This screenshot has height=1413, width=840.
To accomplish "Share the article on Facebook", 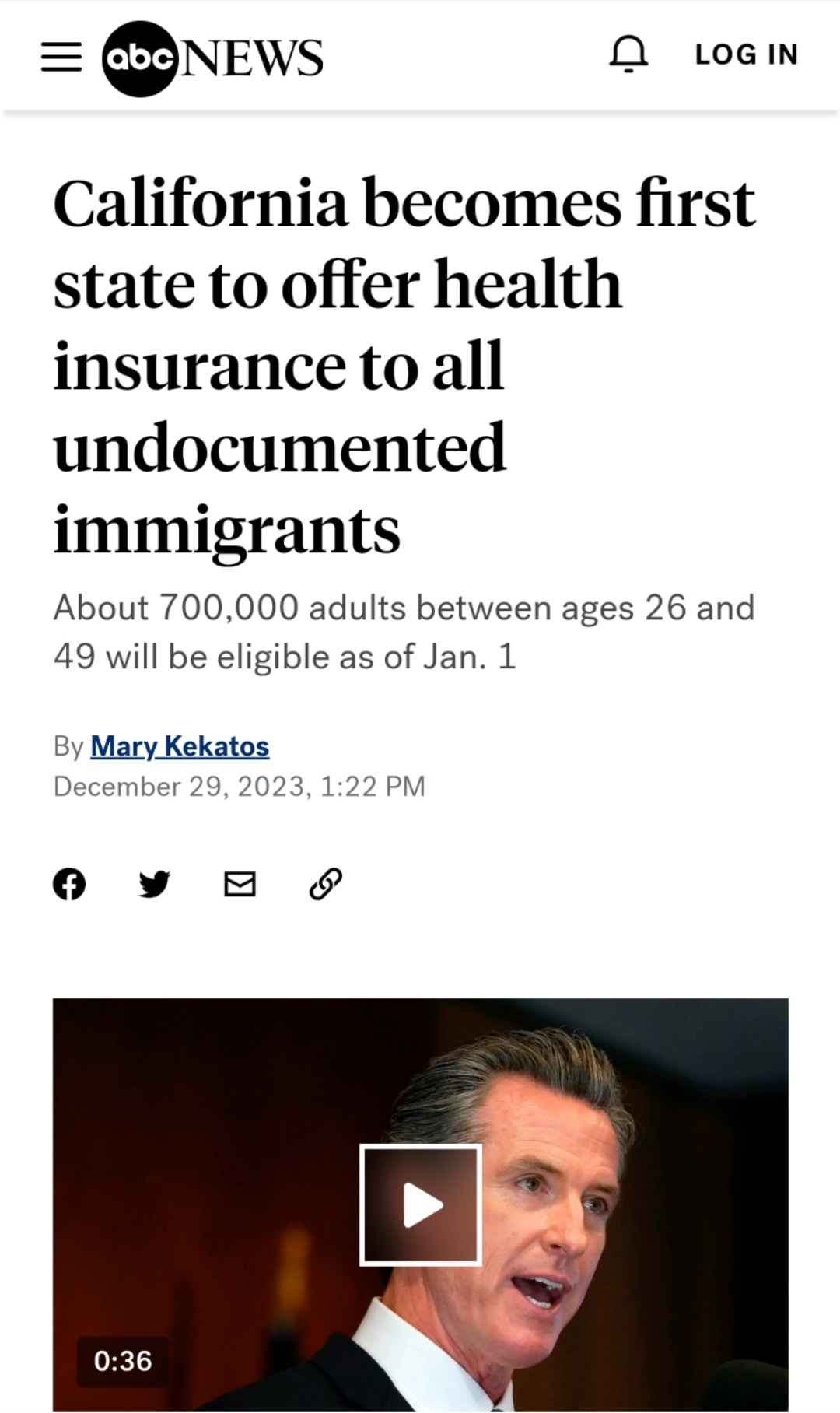I will click(69, 884).
